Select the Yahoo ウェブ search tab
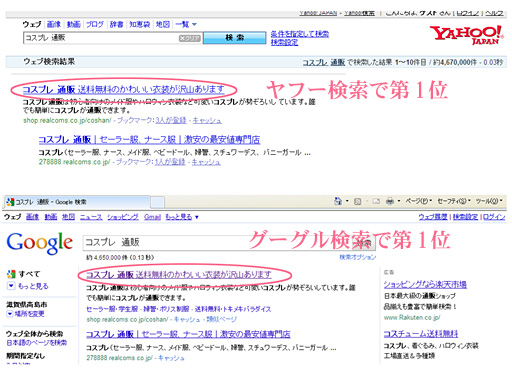The height and width of the screenshot is (378, 512). pos(32,24)
